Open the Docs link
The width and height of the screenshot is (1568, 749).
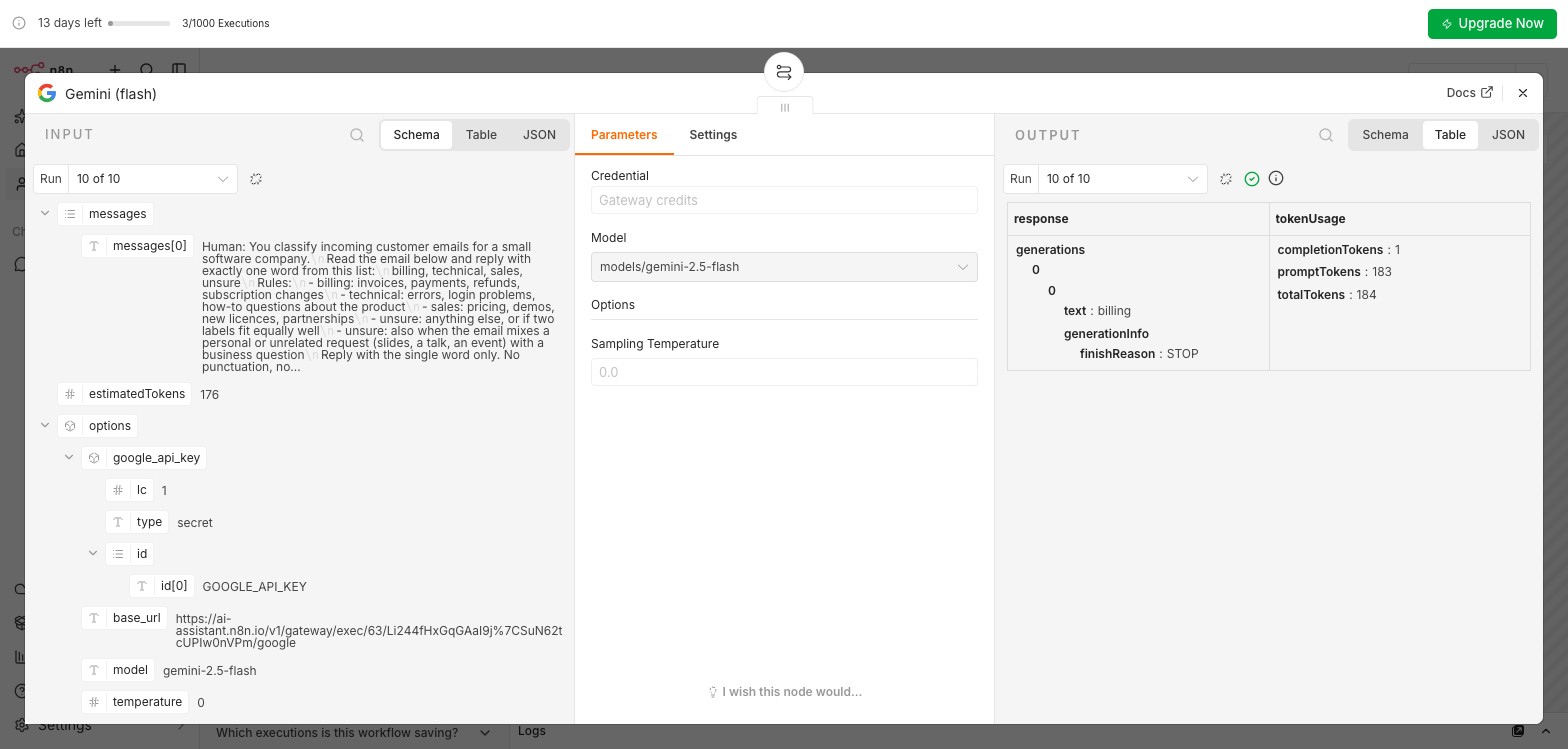click(x=1469, y=92)
